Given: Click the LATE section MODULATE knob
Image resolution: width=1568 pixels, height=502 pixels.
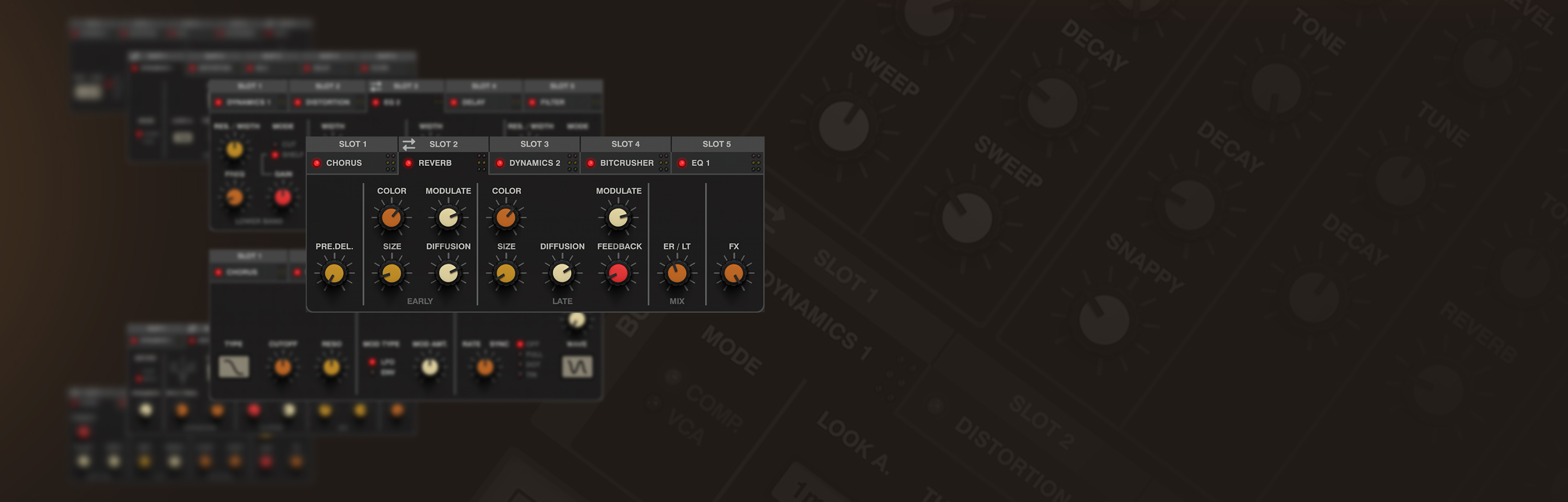Looking at the screenshot, I should coord(618,218).
